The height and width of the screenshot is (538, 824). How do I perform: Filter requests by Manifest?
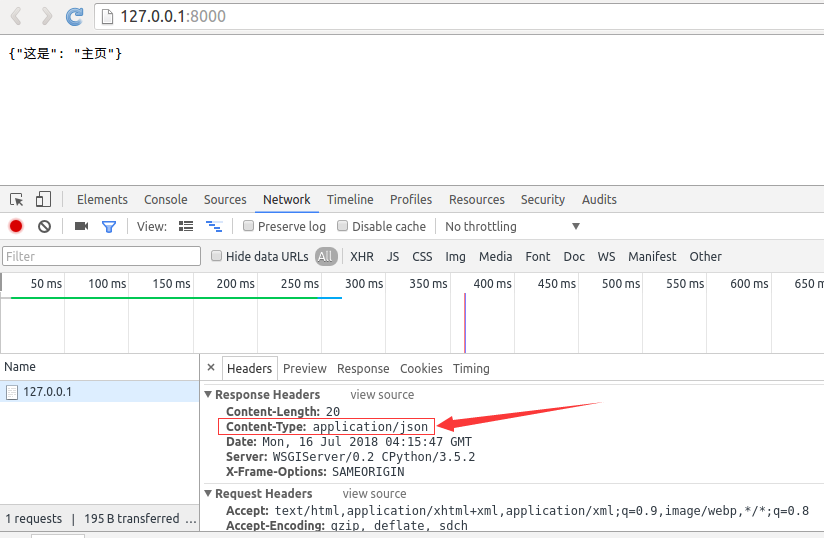click(x=652, y=256)
